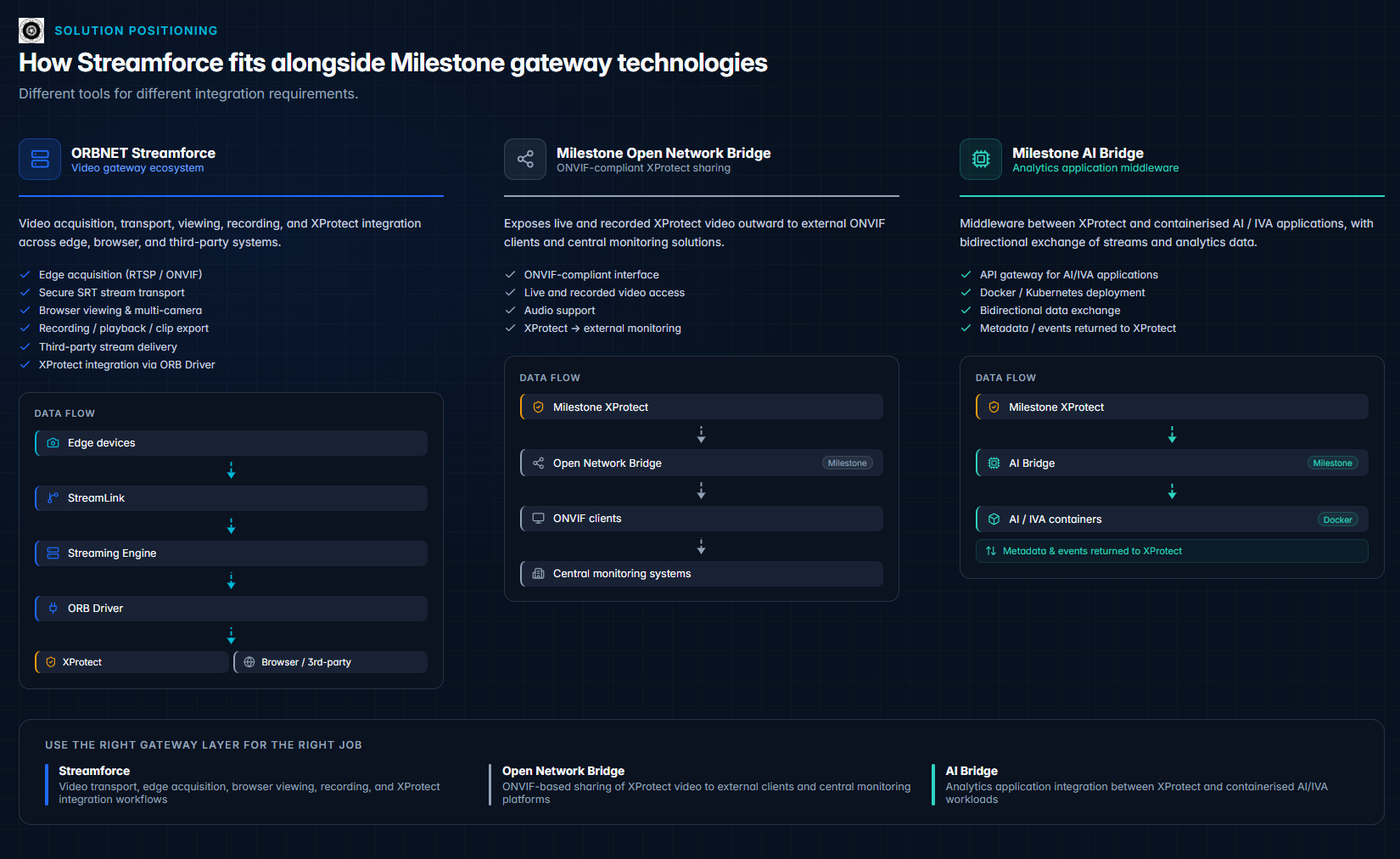Screen dimensions: 1400x859
Task: Click the Video gateway ecosystem subtitle
Action: tap(137, 168)
